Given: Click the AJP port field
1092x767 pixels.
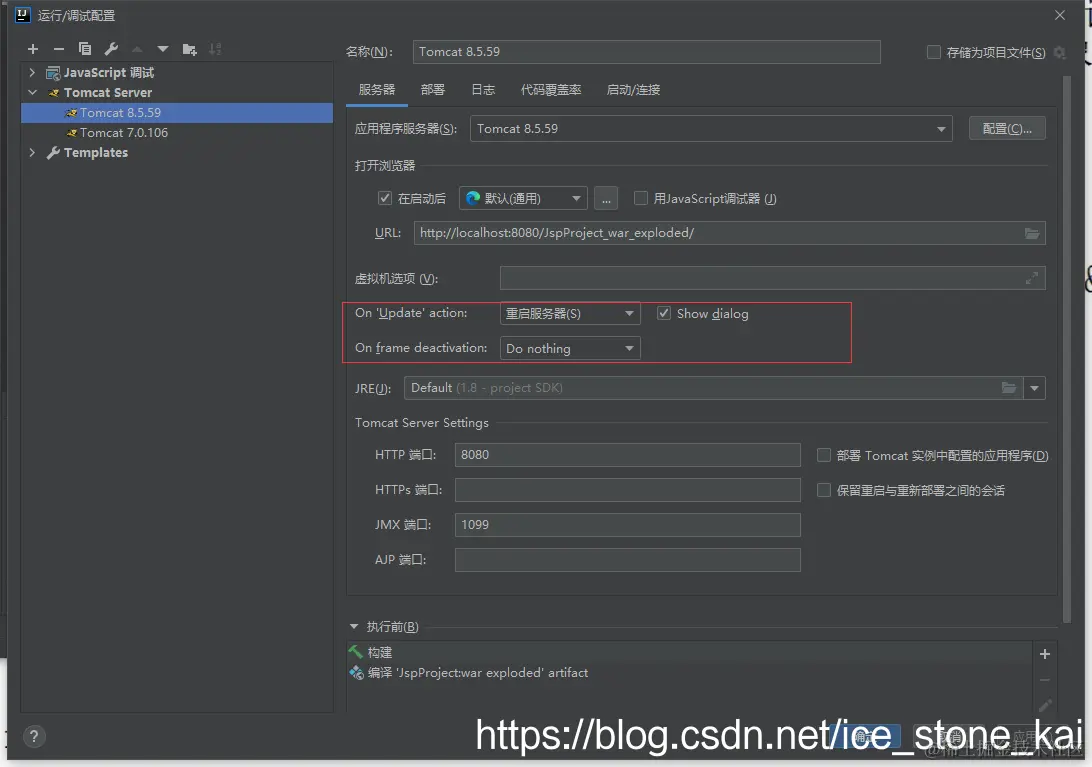Looking at the screenshot, I should pyautogui.click(x=627, y=559).
